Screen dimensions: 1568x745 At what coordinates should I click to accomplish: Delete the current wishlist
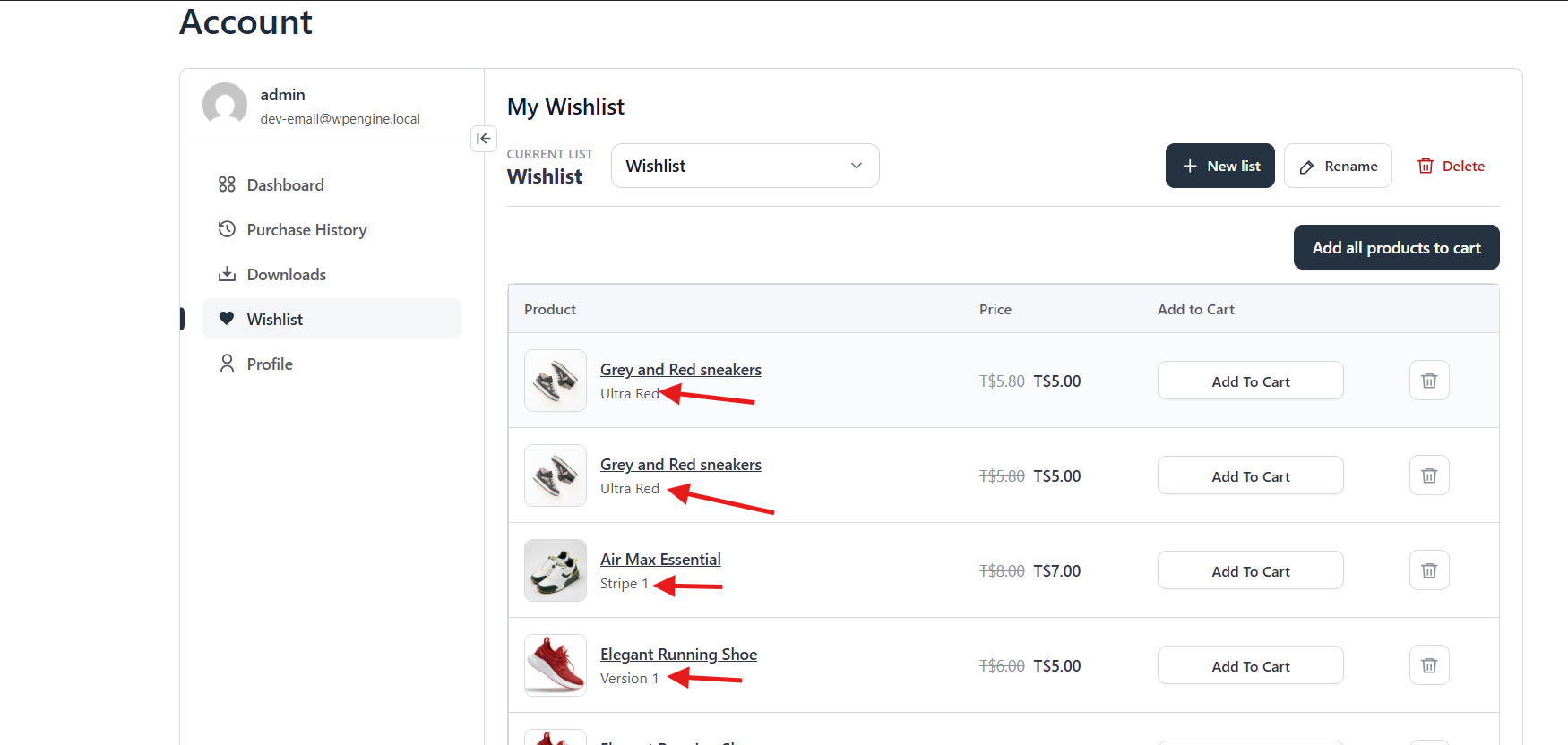[1451, 166]
